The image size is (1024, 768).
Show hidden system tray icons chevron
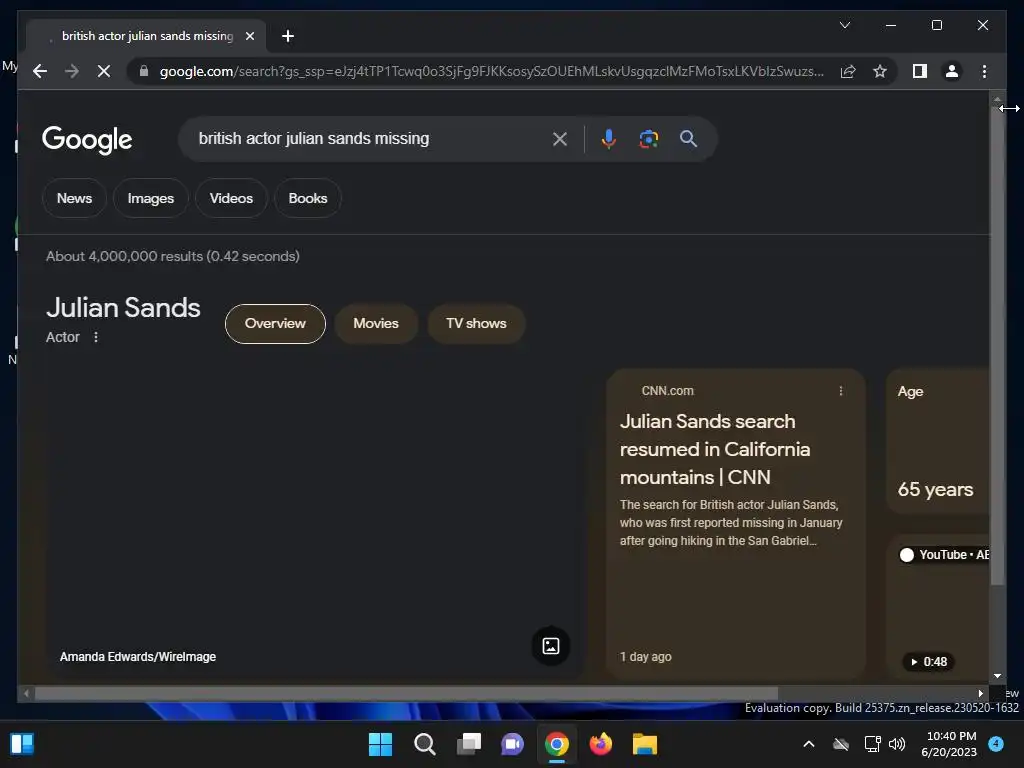808,744
